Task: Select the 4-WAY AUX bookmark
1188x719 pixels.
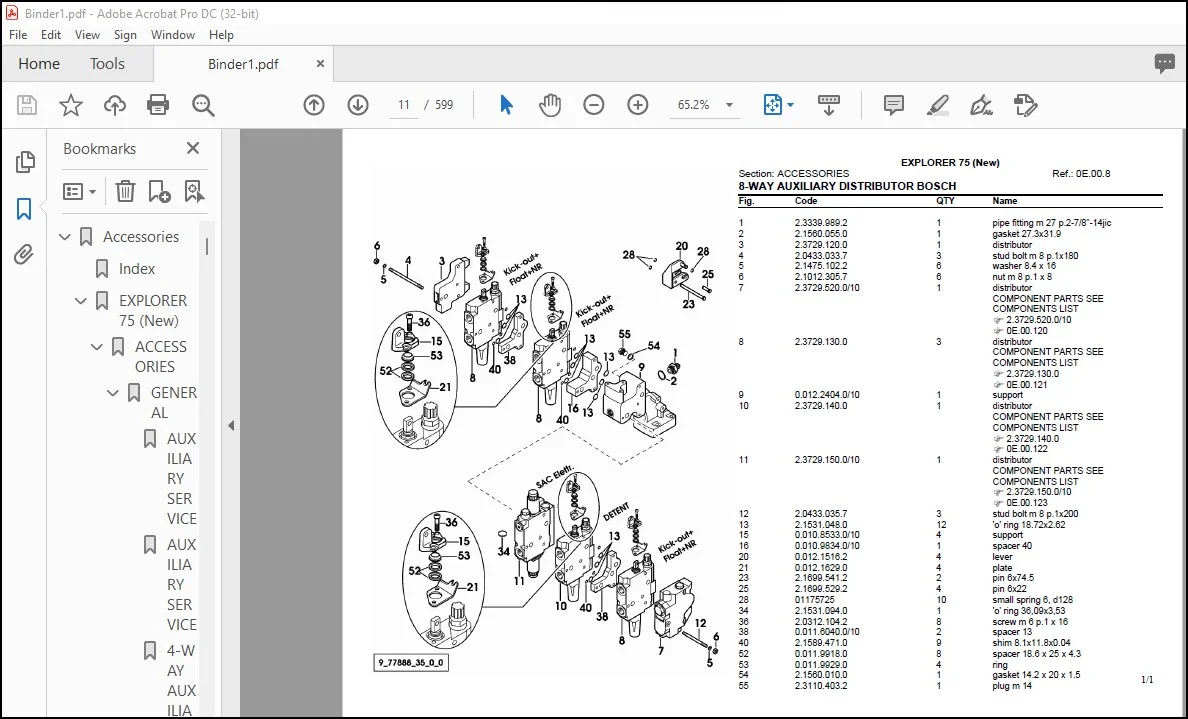Action: tap(182, 680)
